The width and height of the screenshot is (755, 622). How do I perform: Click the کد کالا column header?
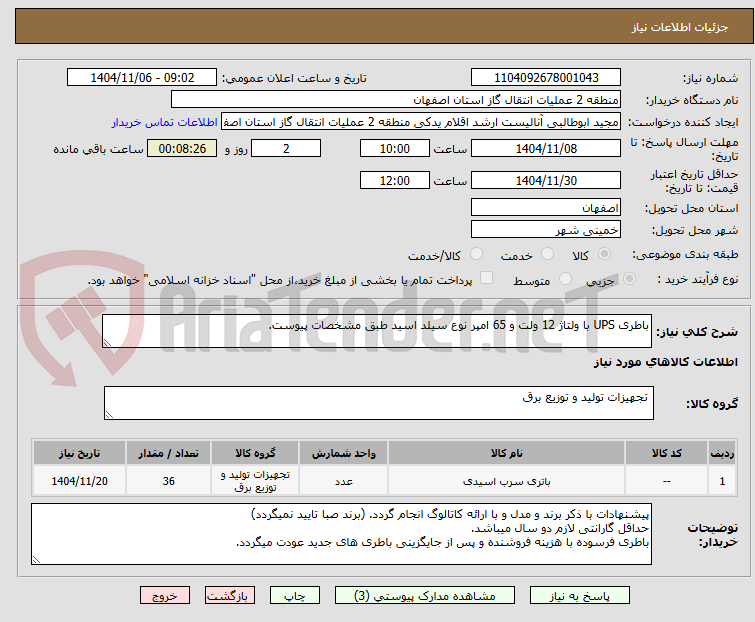pyautogui.click(x=666, y=453)
